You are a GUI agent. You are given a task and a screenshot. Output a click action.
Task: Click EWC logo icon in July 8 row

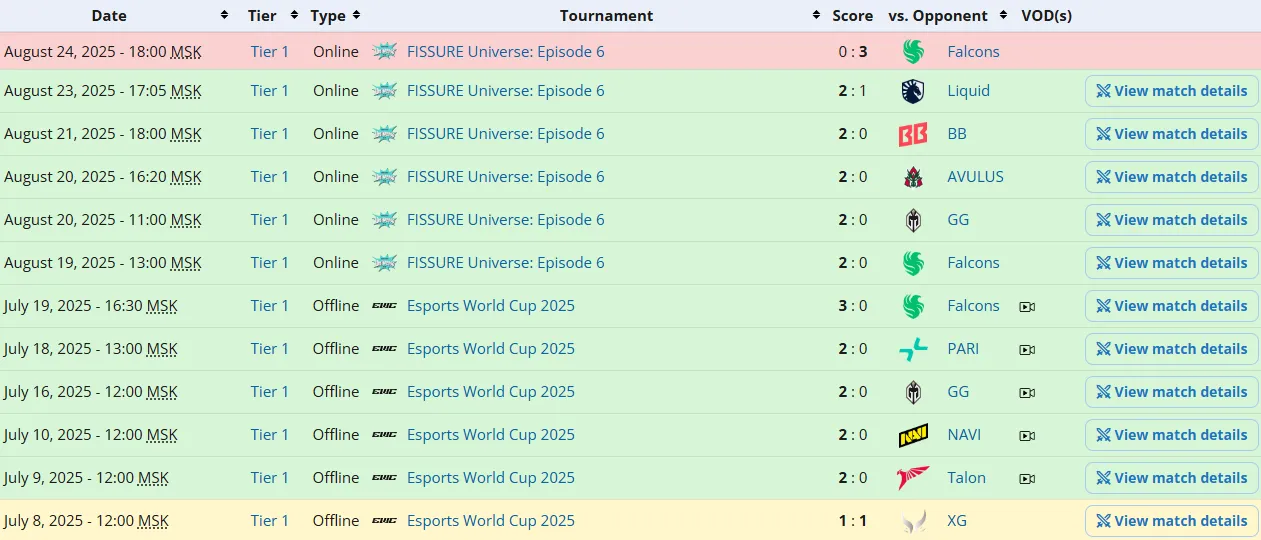384,521
